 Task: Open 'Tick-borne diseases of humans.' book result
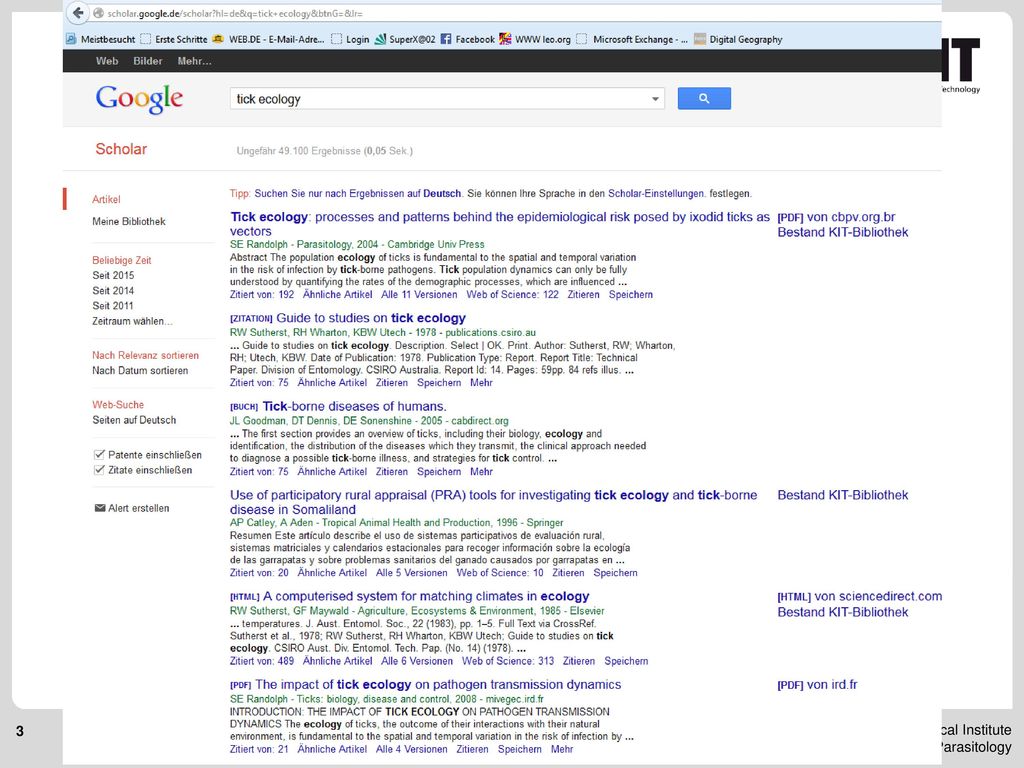pyautogui.click(x=355, y=406)
